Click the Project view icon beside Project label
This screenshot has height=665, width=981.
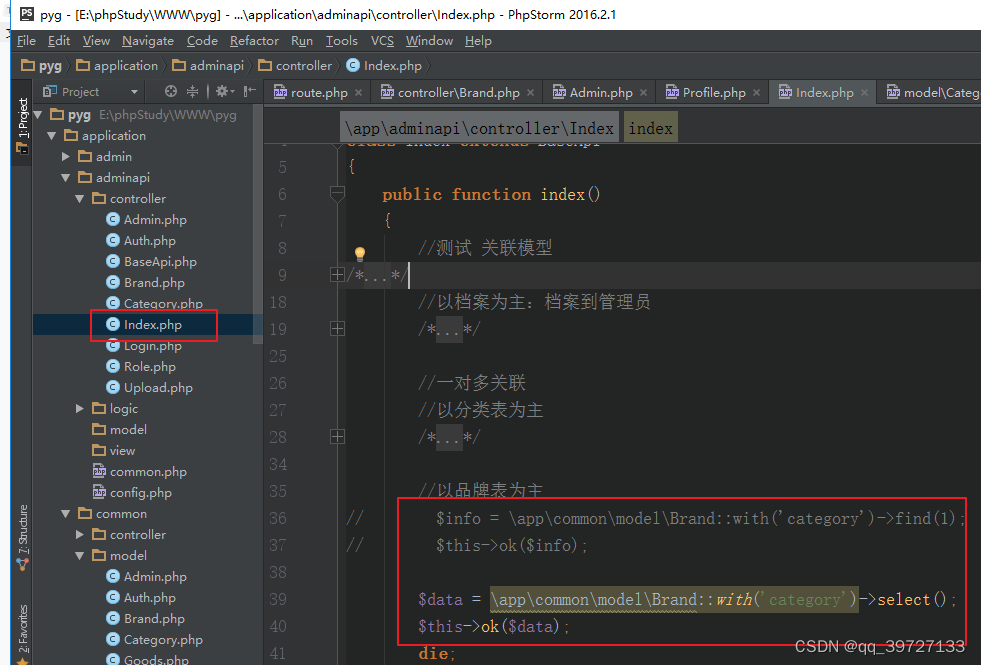[50, 91]
